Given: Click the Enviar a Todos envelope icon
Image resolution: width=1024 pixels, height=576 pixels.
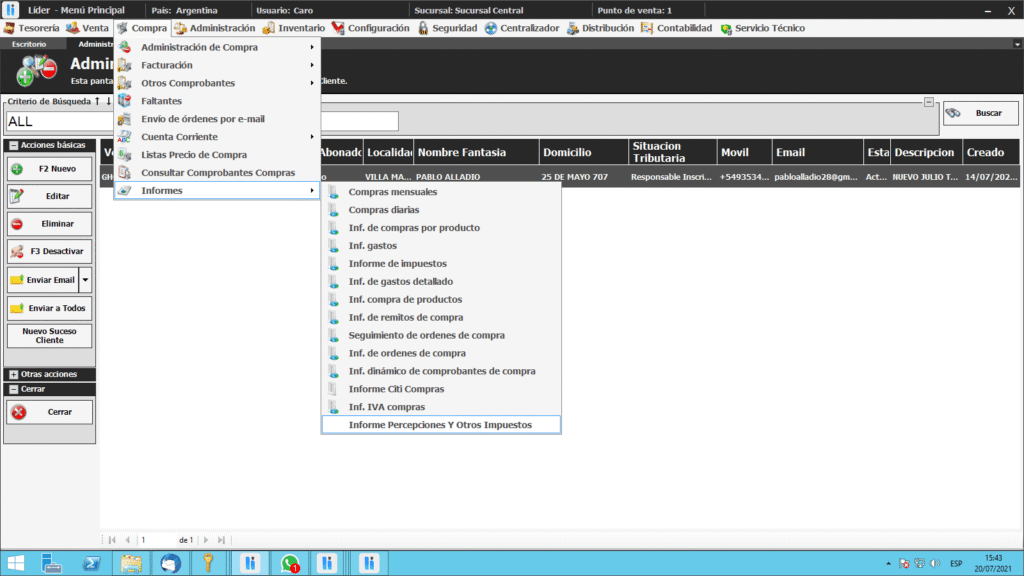Looking at the screenshot, I should pyautogui.click(x=17, y=308).
